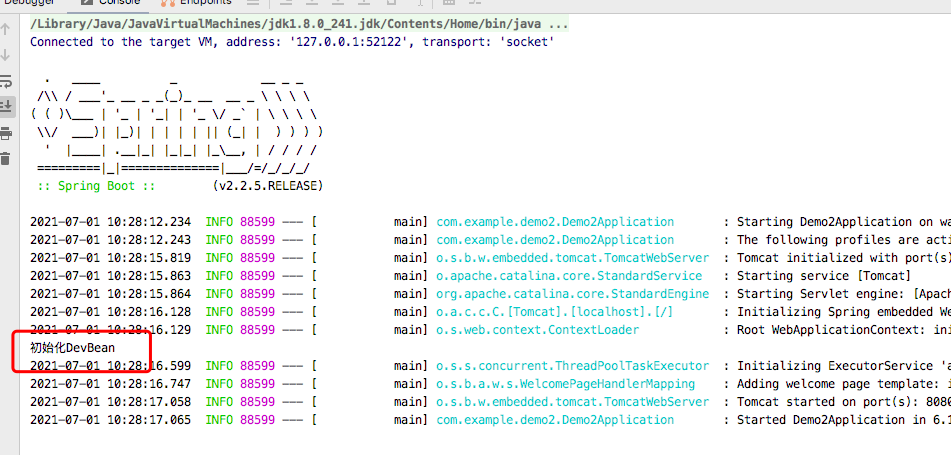
Task: Click TomcatWebServer class on 10:28:15.819 line
Action: coord(573,258)
